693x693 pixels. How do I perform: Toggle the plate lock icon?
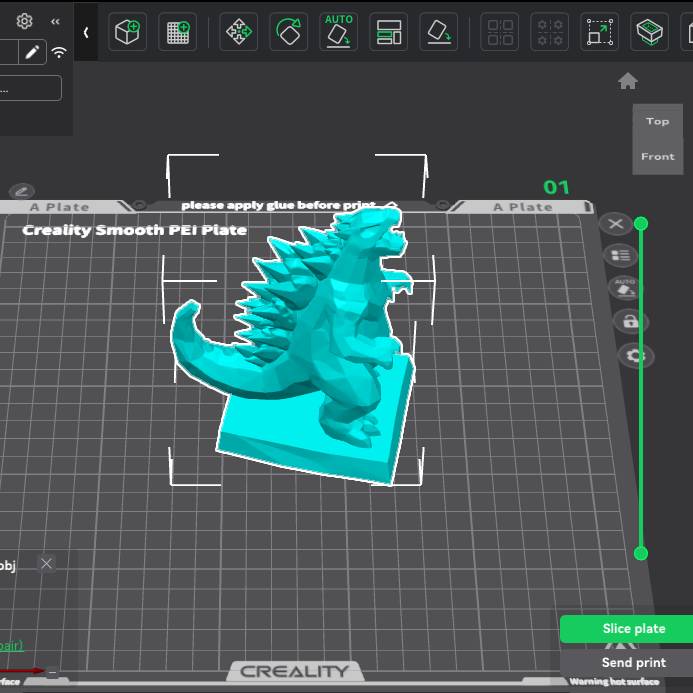[630, 322]
